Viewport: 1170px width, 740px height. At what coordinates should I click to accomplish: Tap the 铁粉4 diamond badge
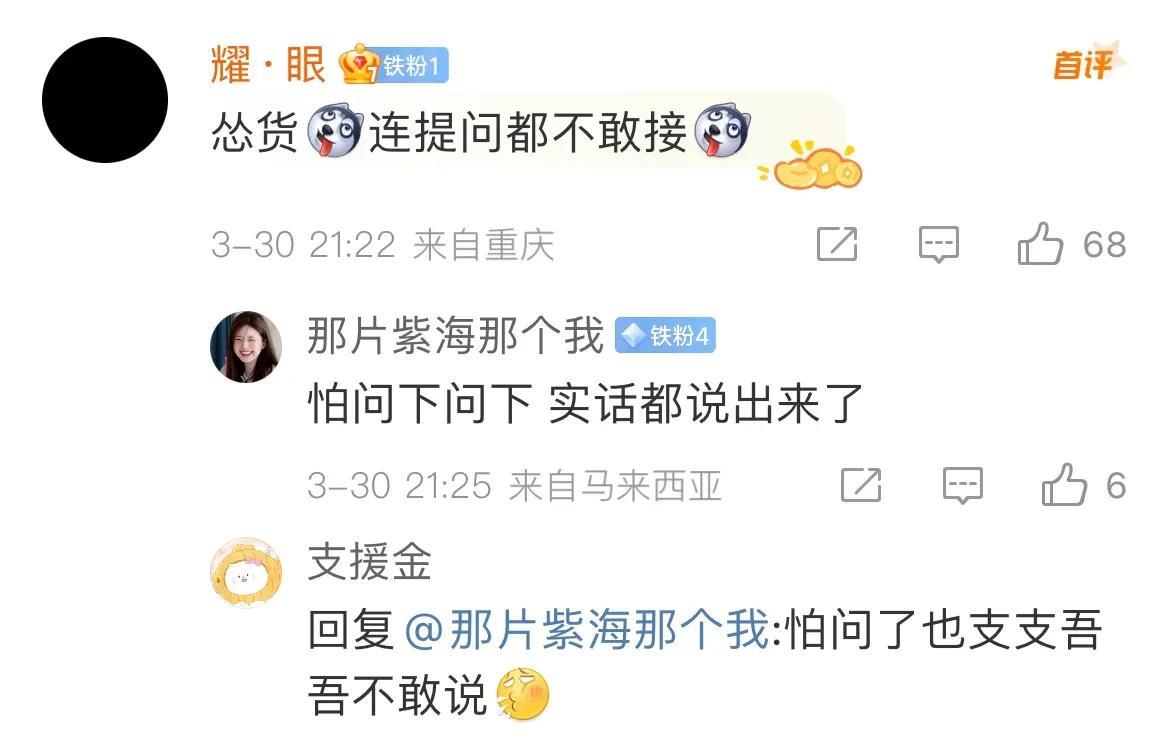pyautogui.click(x=666, y=336)
